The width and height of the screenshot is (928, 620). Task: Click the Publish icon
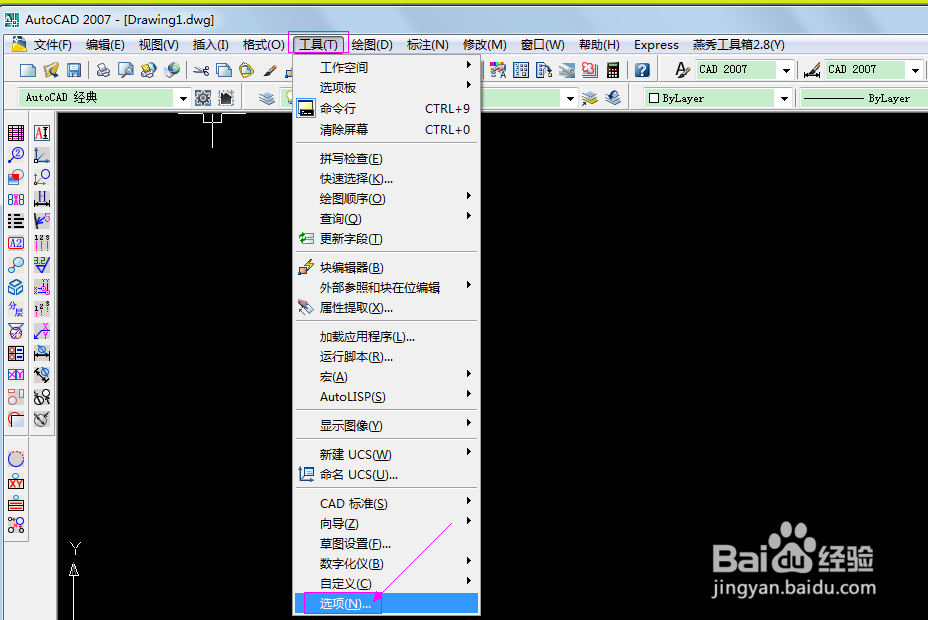coord(149,70)
